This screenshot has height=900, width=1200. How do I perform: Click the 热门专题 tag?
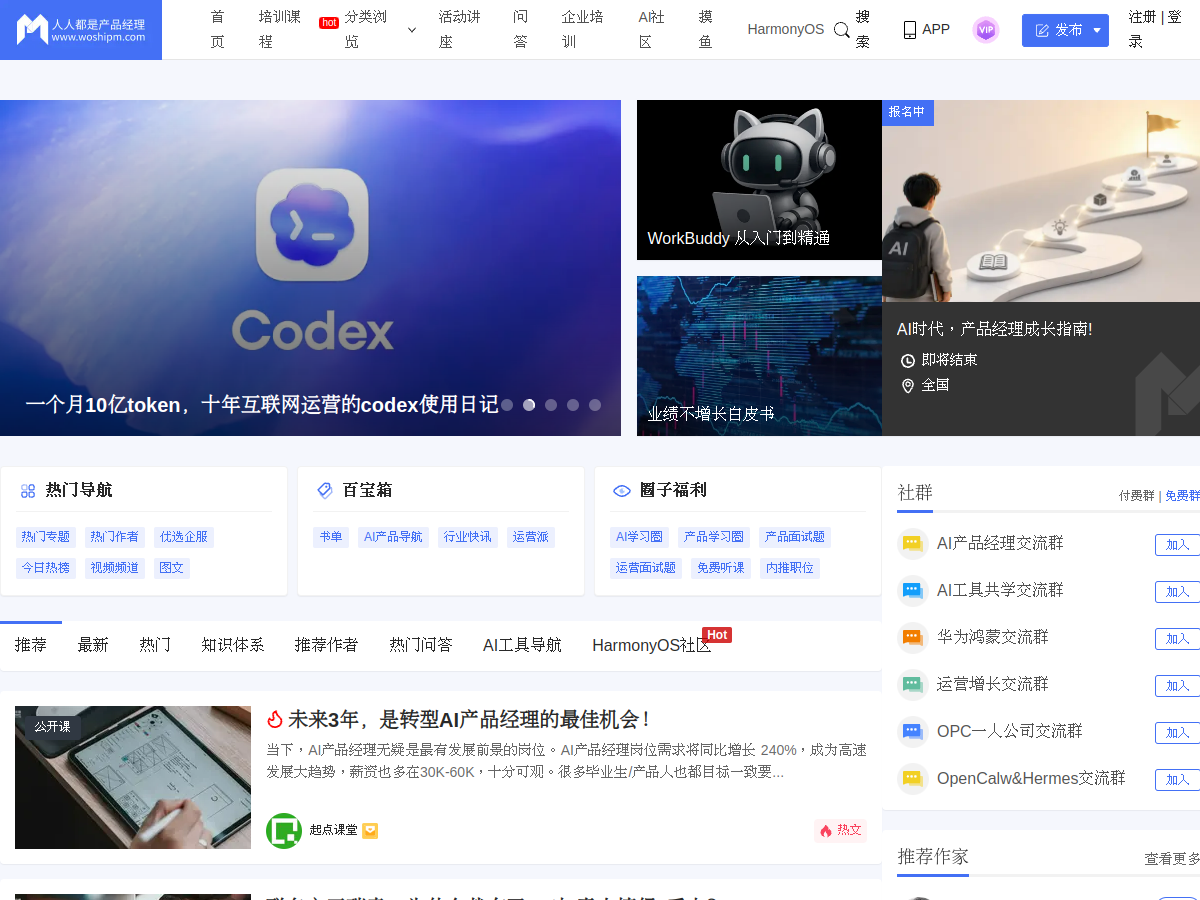(46, 537)
